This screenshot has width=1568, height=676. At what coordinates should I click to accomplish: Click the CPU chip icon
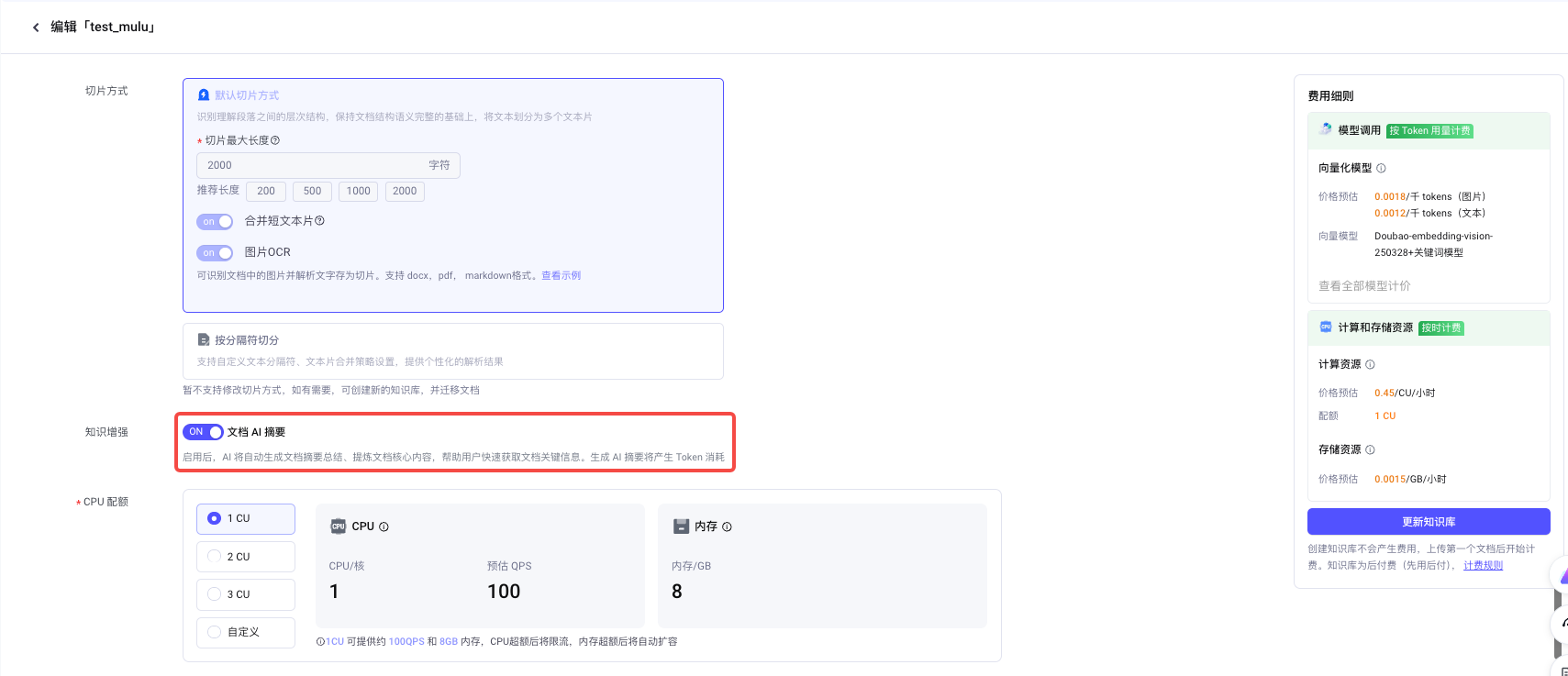pos(339,526)
